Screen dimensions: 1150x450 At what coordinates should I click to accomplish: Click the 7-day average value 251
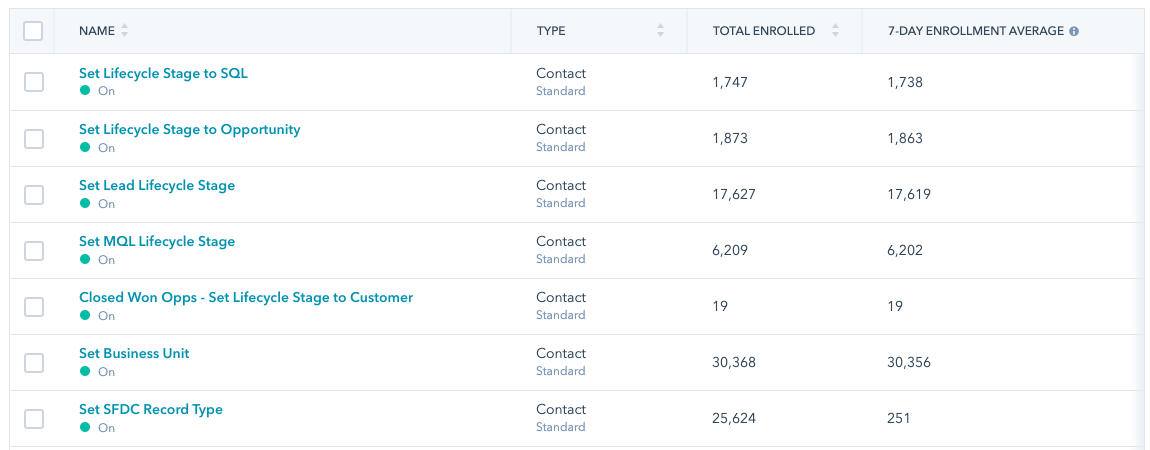(898, 418)
